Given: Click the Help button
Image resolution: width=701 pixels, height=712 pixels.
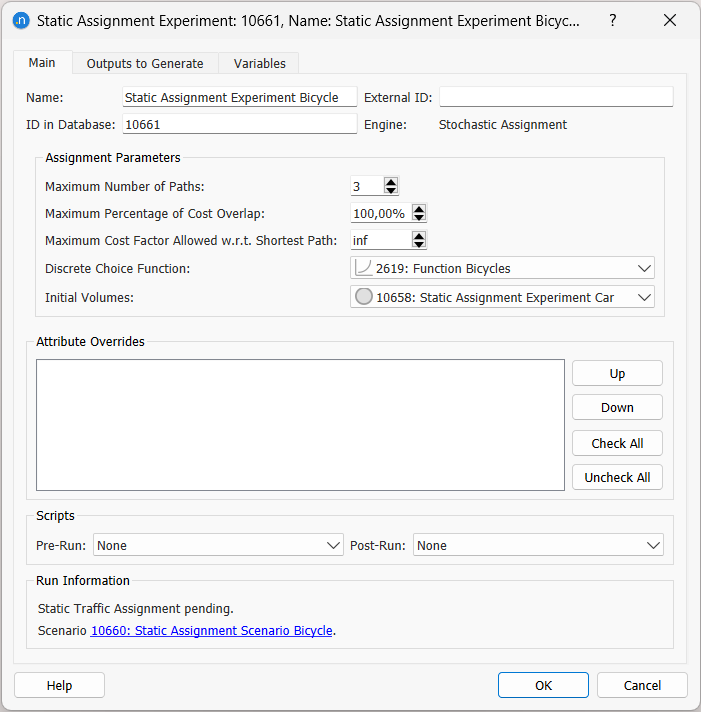Looking at the screenshot, I should [x=59, y=685].
